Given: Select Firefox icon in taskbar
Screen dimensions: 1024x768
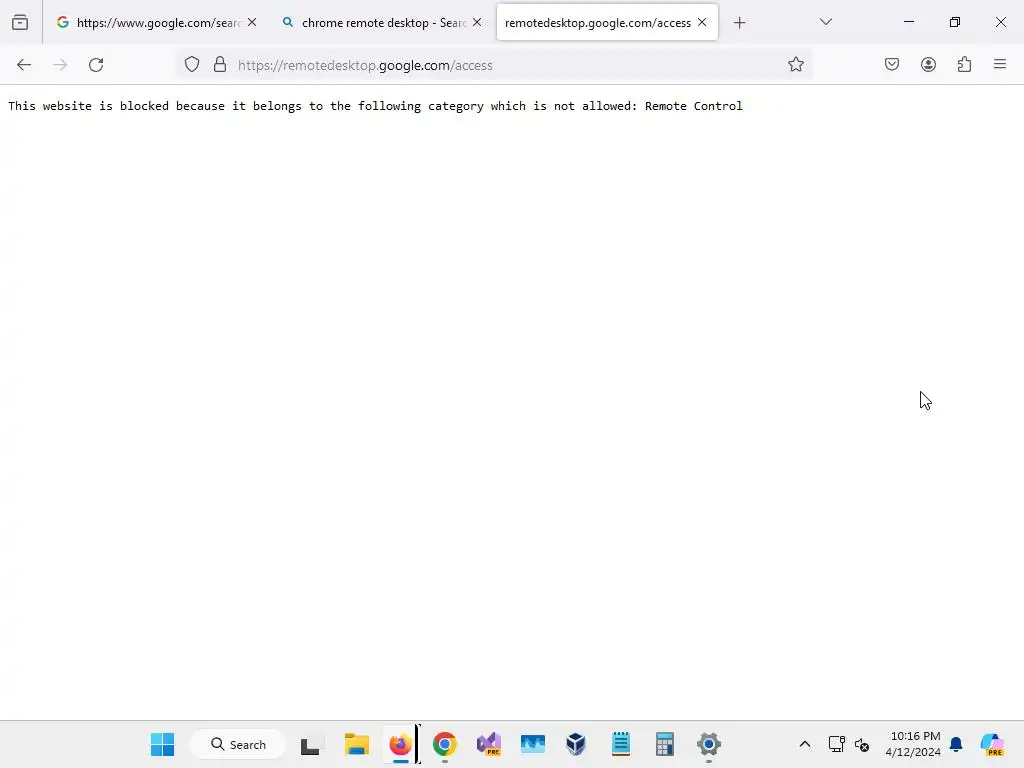Looking at the screenshot, I should tap(400, 744).
